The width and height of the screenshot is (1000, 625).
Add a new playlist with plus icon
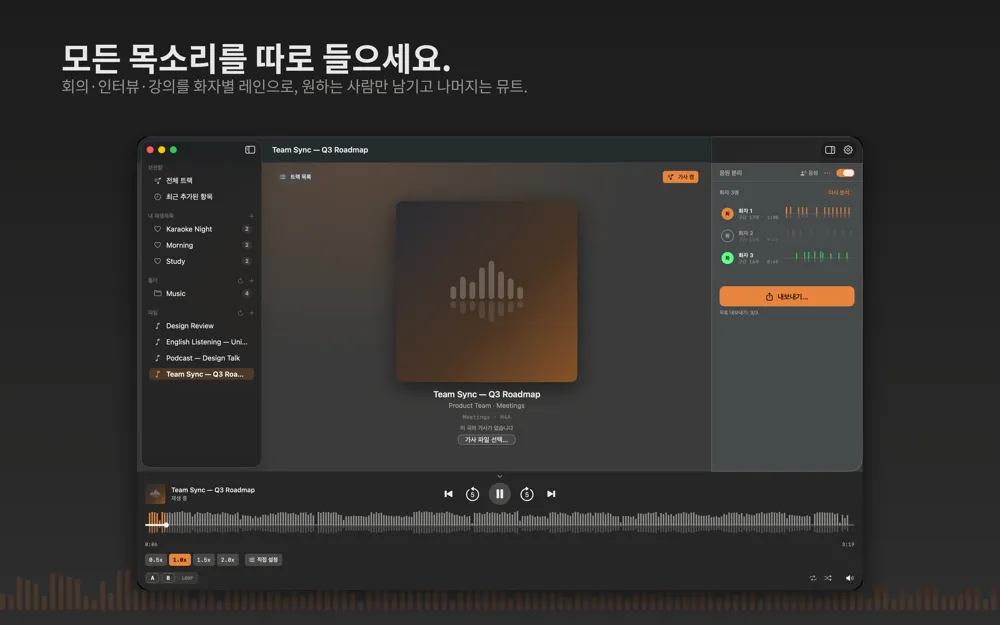click(251, 216)
